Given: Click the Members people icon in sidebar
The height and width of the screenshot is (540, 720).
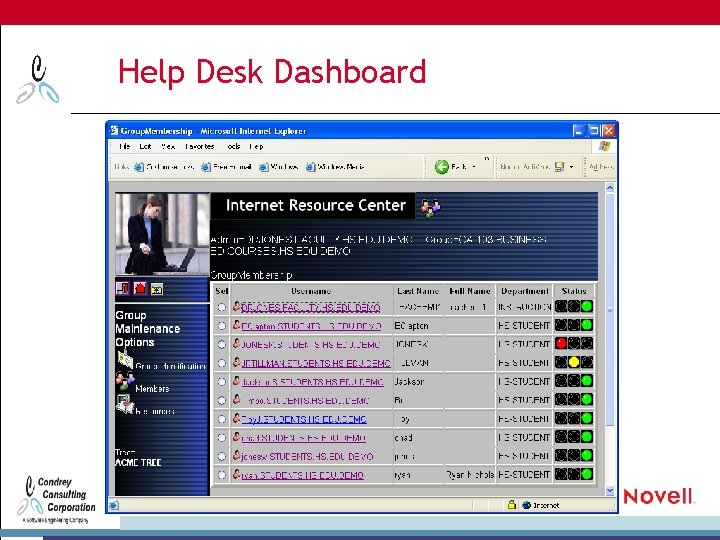Looking at the screenshot, I should pyautogui.click(x=125, y=381).
